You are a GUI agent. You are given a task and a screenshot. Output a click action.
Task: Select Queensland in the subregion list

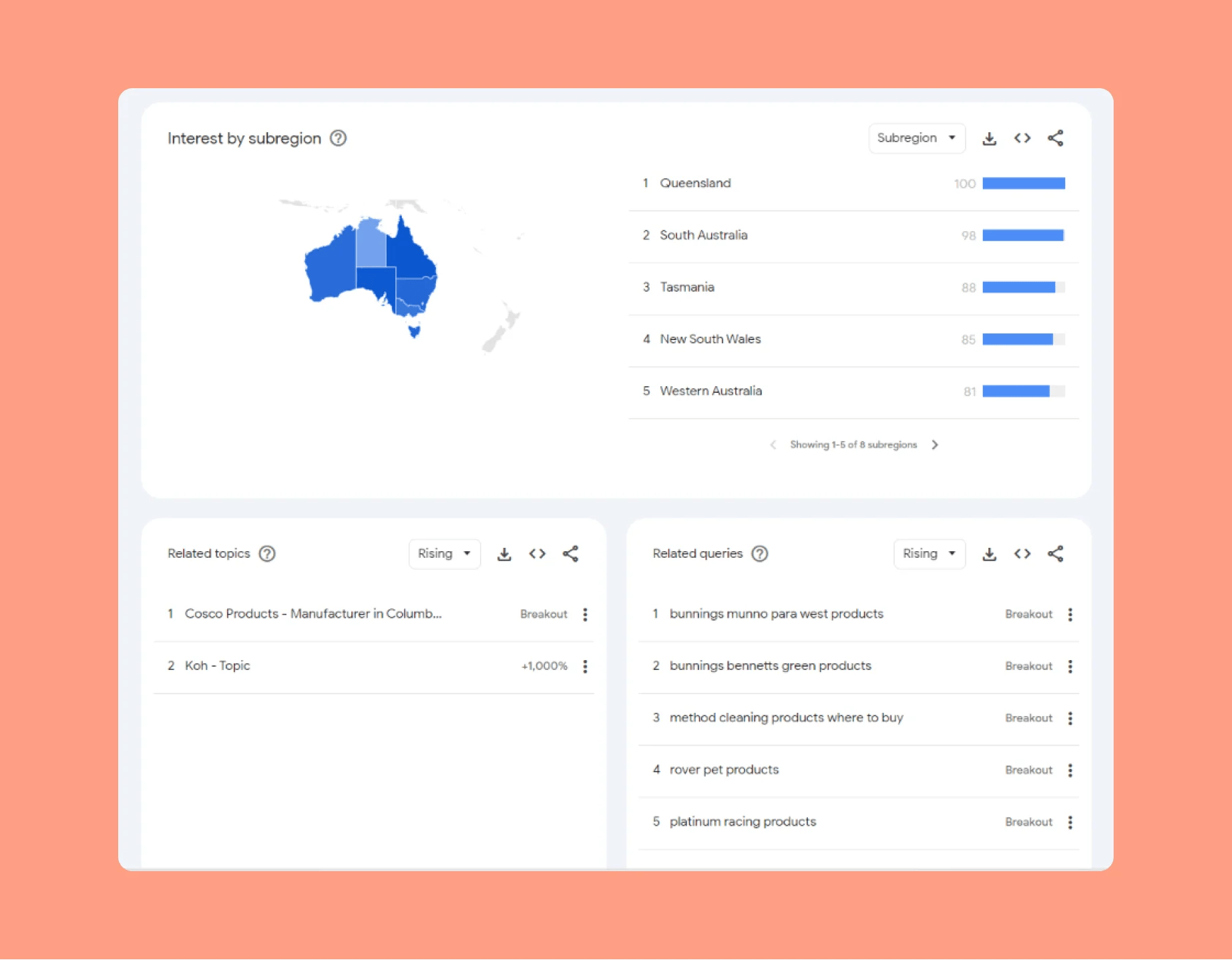coord(853,184)
